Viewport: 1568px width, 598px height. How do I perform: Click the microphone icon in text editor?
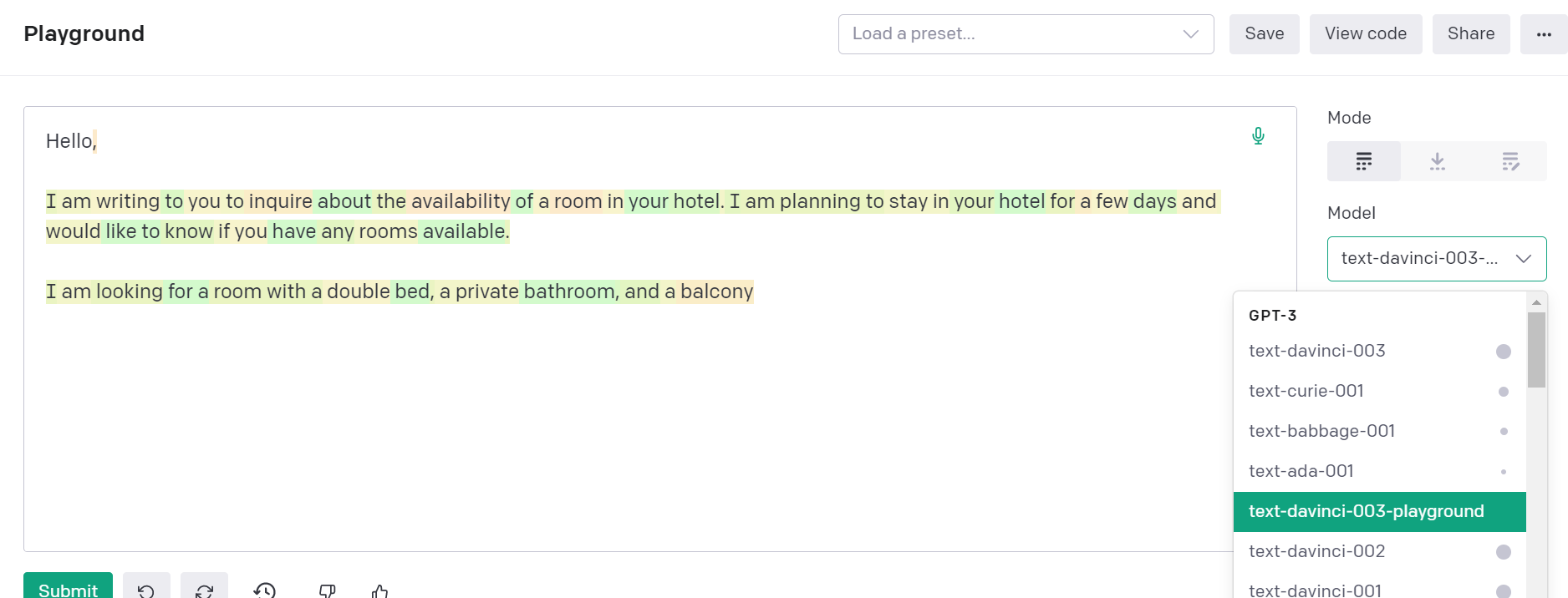click(1258, 136)
